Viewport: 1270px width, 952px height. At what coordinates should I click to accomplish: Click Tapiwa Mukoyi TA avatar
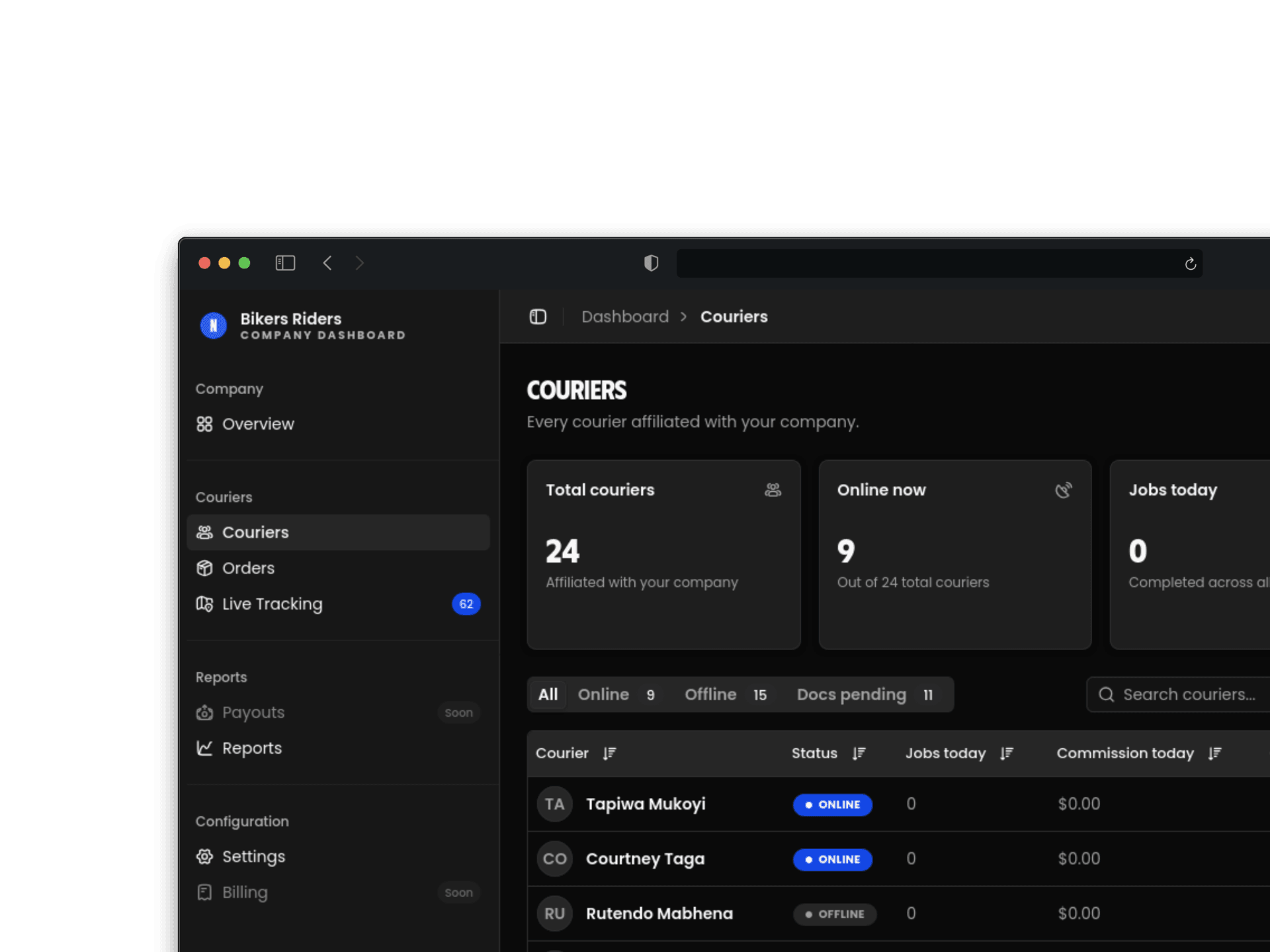(x=554, y=804)
